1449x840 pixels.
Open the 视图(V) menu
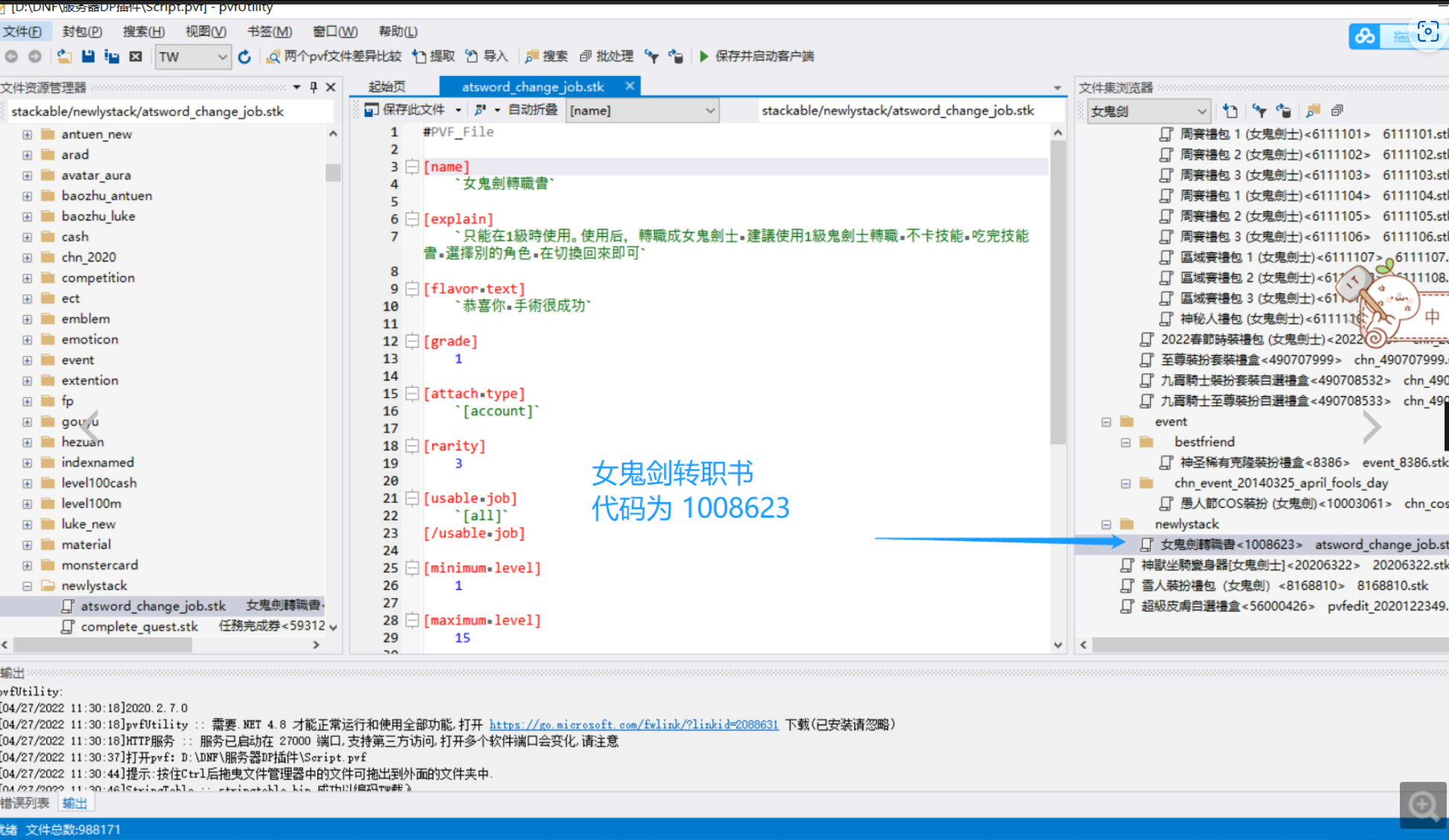click(x=206, y=31)
